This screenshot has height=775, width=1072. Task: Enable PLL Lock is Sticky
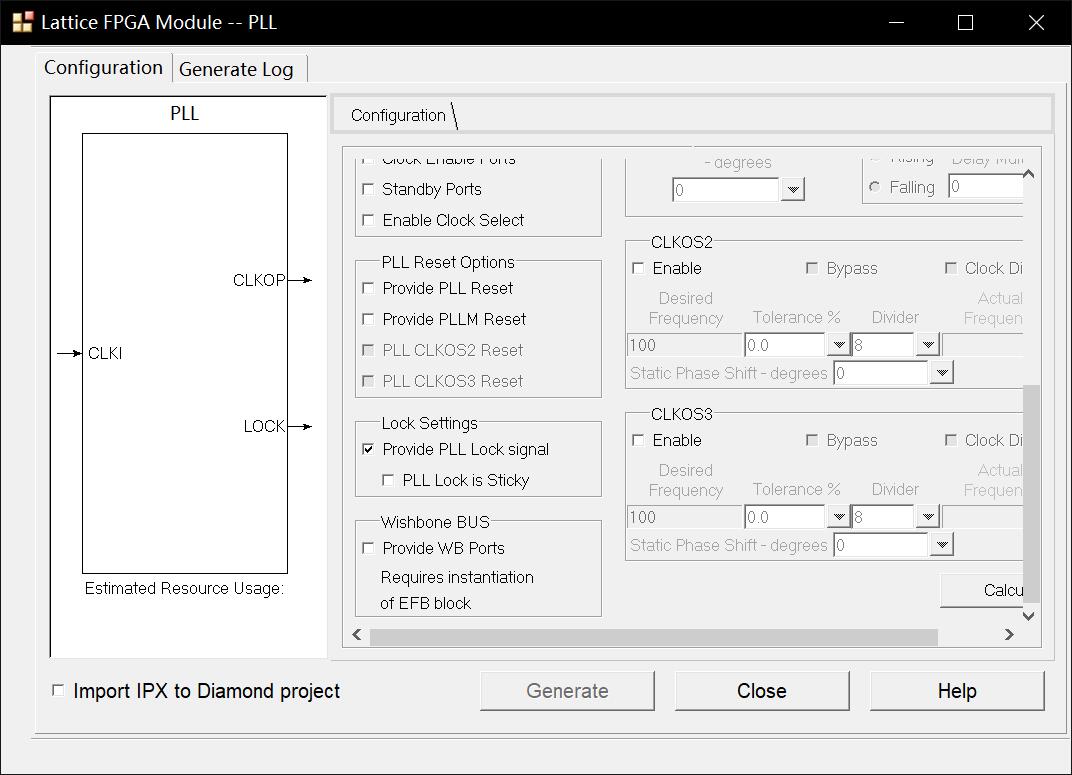click(388, 480)
